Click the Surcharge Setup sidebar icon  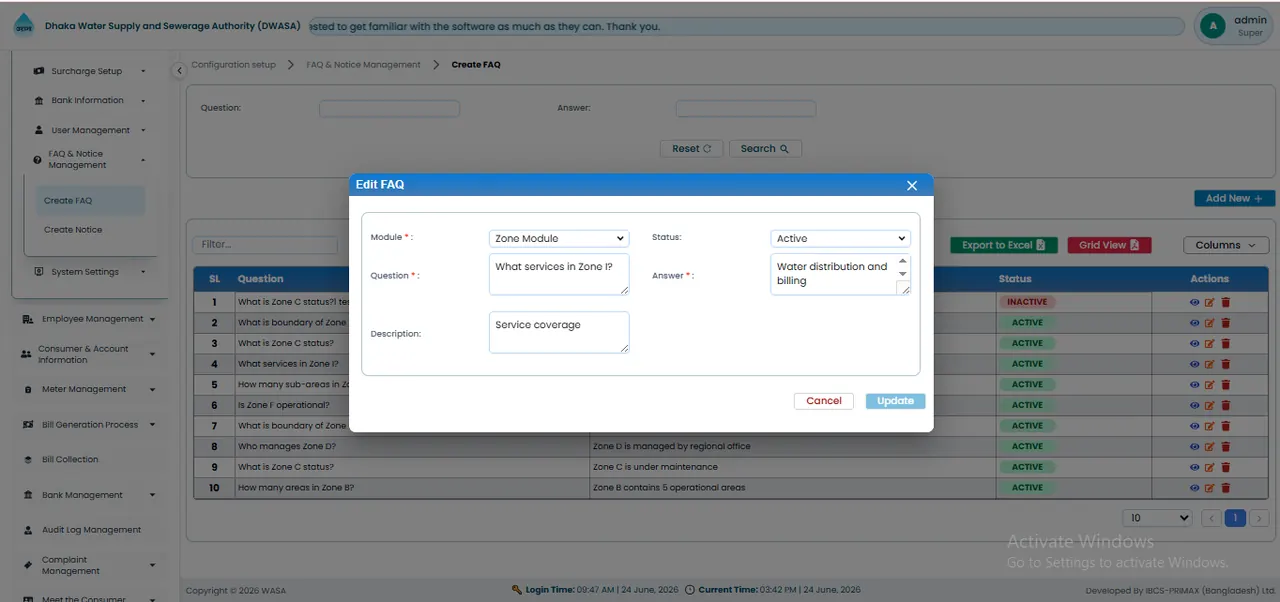click(39, 71)
